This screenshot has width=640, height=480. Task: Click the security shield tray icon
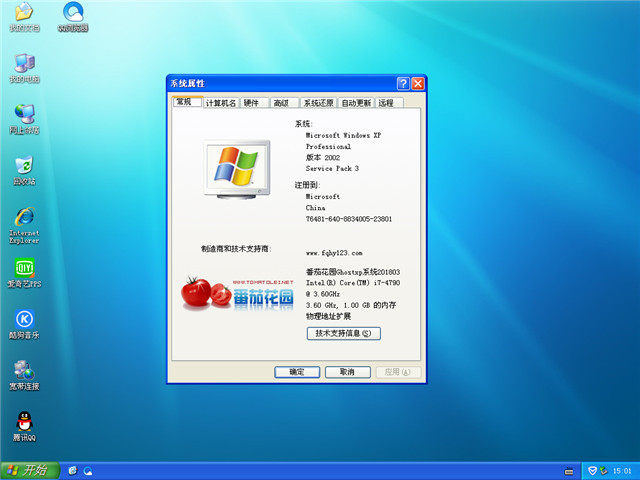[592, 471]
